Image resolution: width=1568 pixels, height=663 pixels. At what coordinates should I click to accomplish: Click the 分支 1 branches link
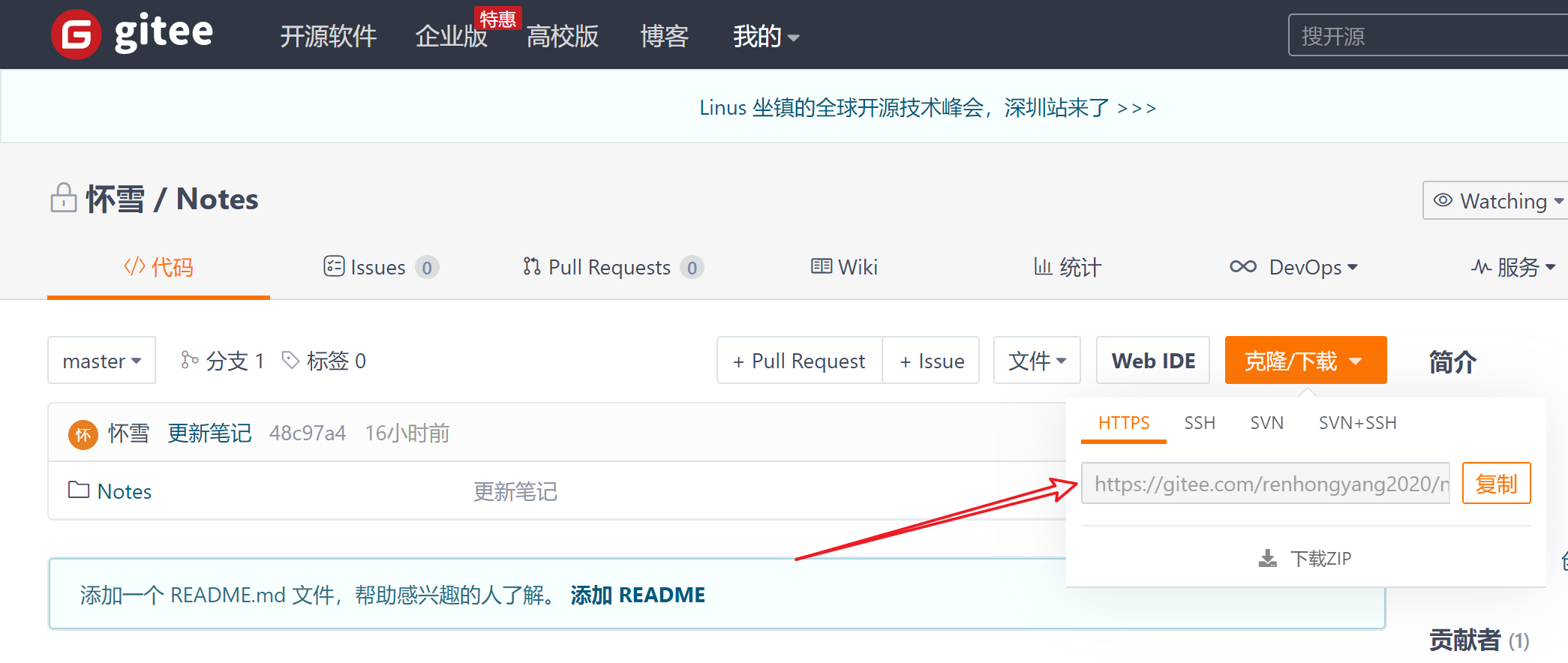pyautogui.click(x=223, y=361)
